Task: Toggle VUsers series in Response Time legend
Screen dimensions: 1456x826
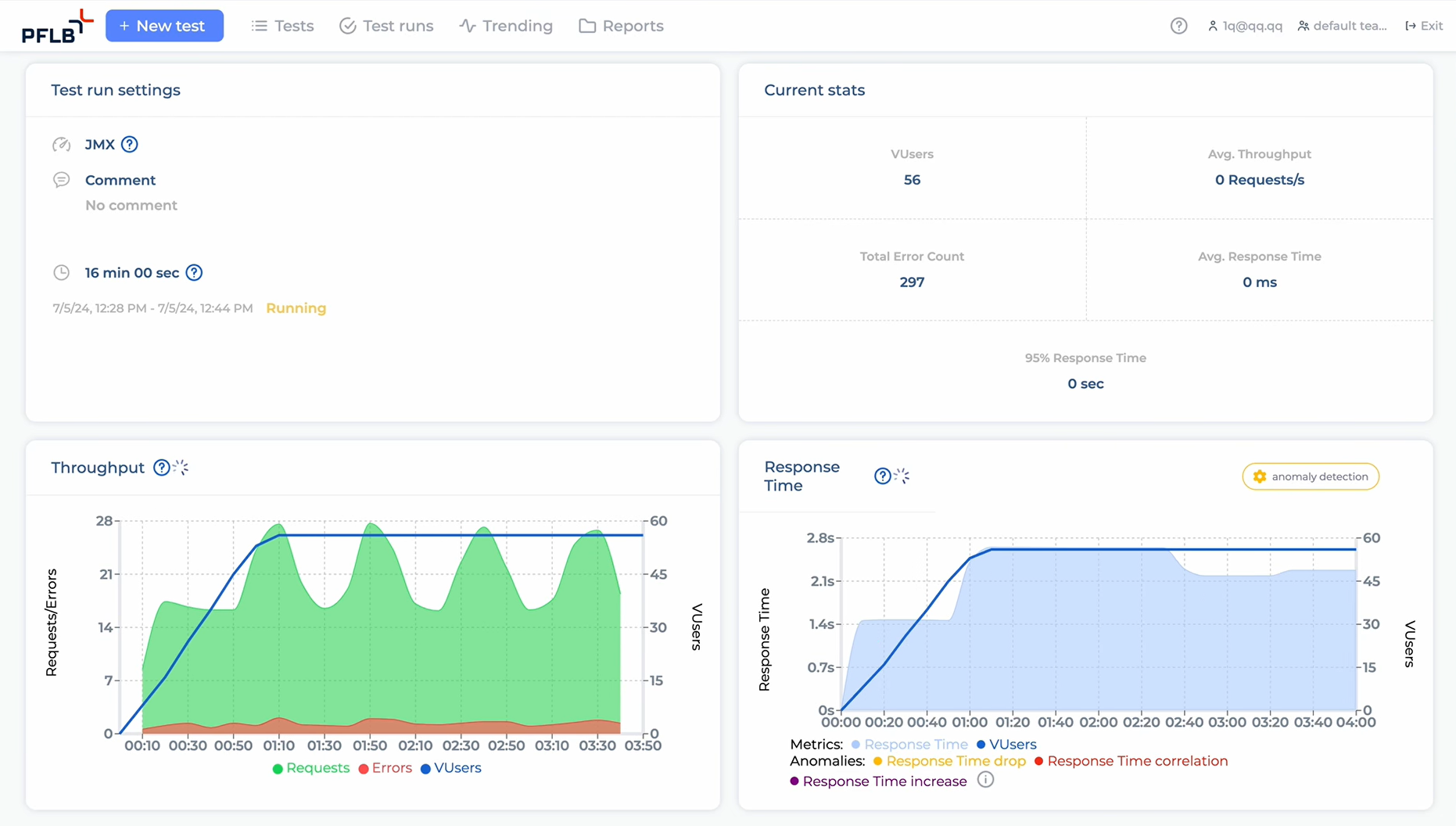Action: 1006,745
